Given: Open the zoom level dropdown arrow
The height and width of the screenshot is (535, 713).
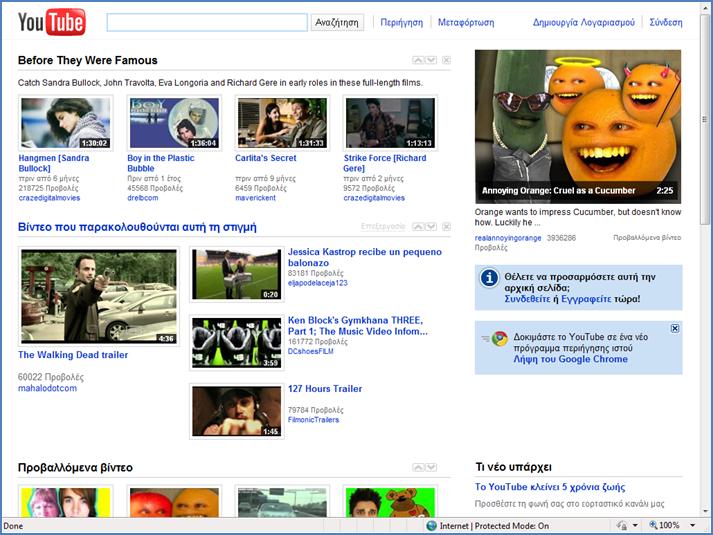Looking at the screenshot, I should point(693,526).
